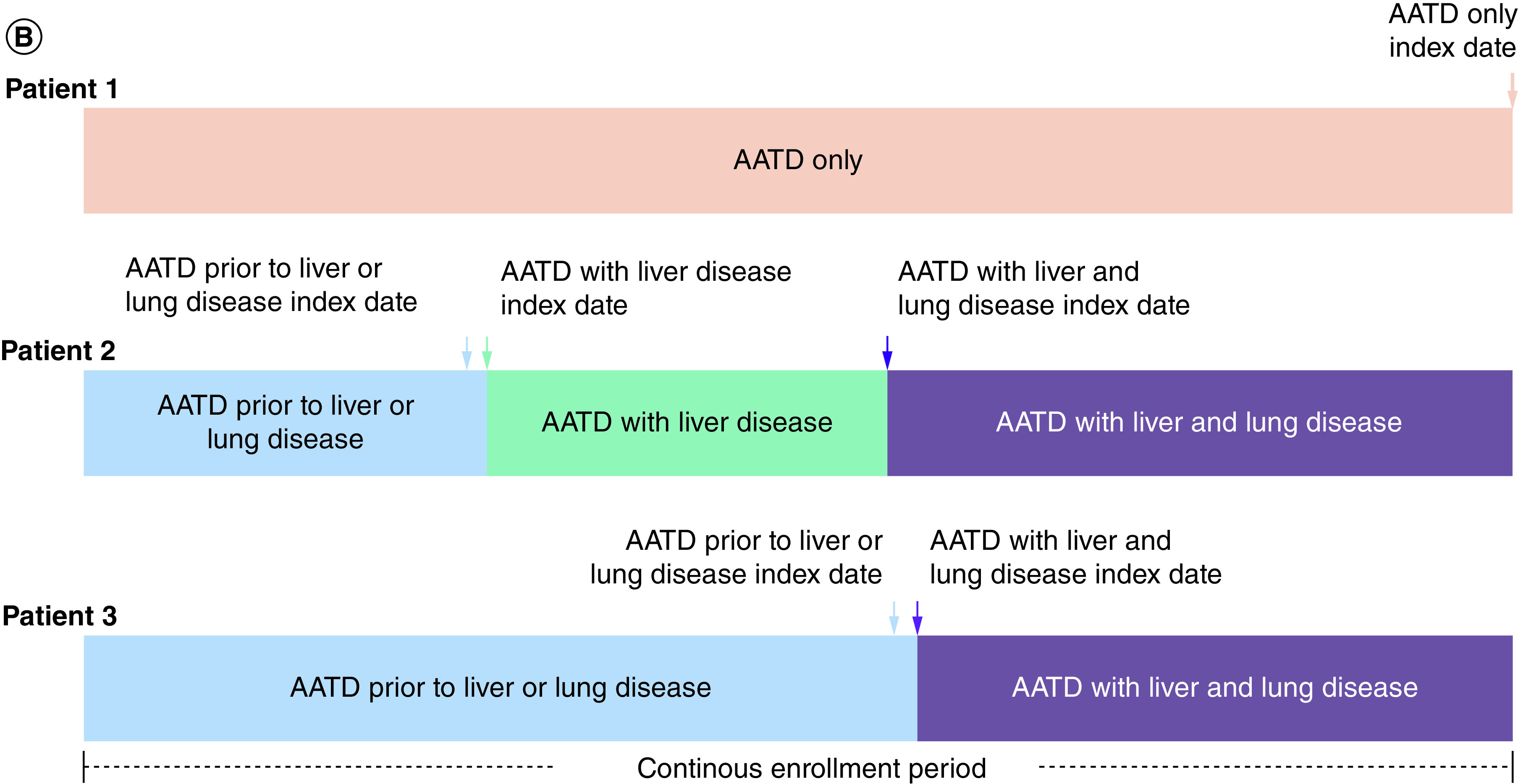Select Patient 3's purple liver and lung bar

click(1214, 688)
